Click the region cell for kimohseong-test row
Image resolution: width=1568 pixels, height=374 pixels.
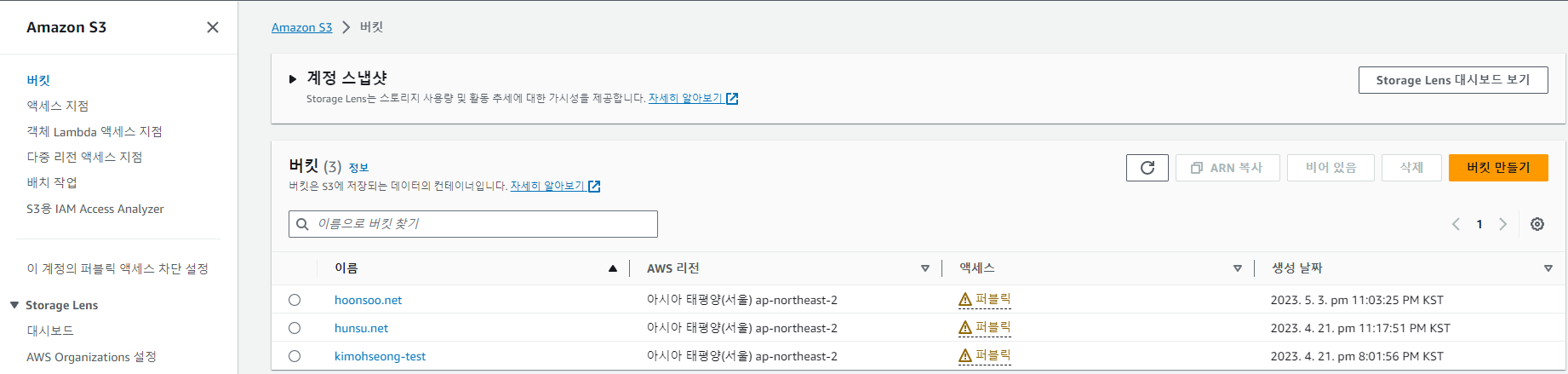[x=742, y=356]
